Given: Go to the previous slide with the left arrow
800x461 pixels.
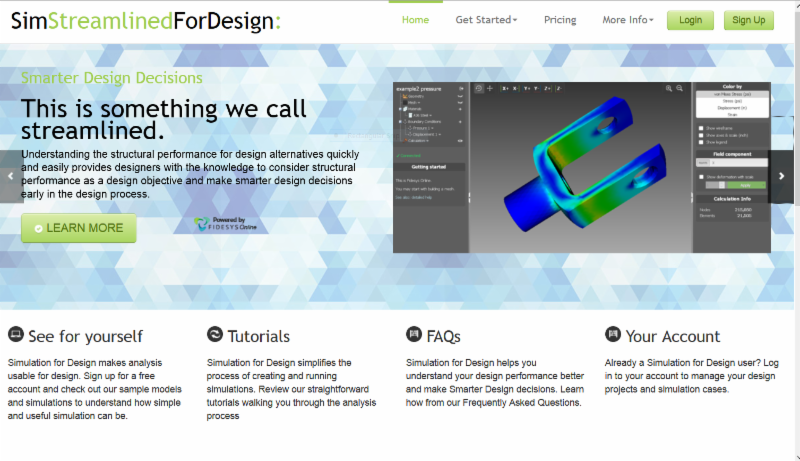Looking at the screenshot, I should point(11,176).
